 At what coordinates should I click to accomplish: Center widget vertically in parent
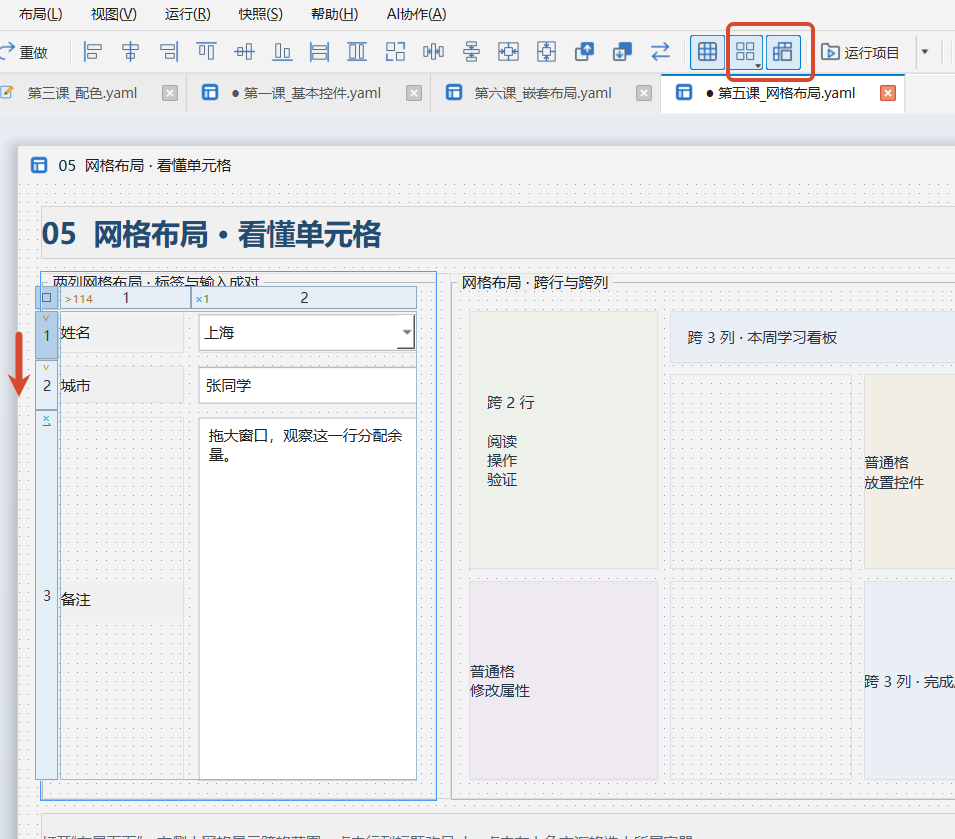pyautogui.click(x=546, y=52)
